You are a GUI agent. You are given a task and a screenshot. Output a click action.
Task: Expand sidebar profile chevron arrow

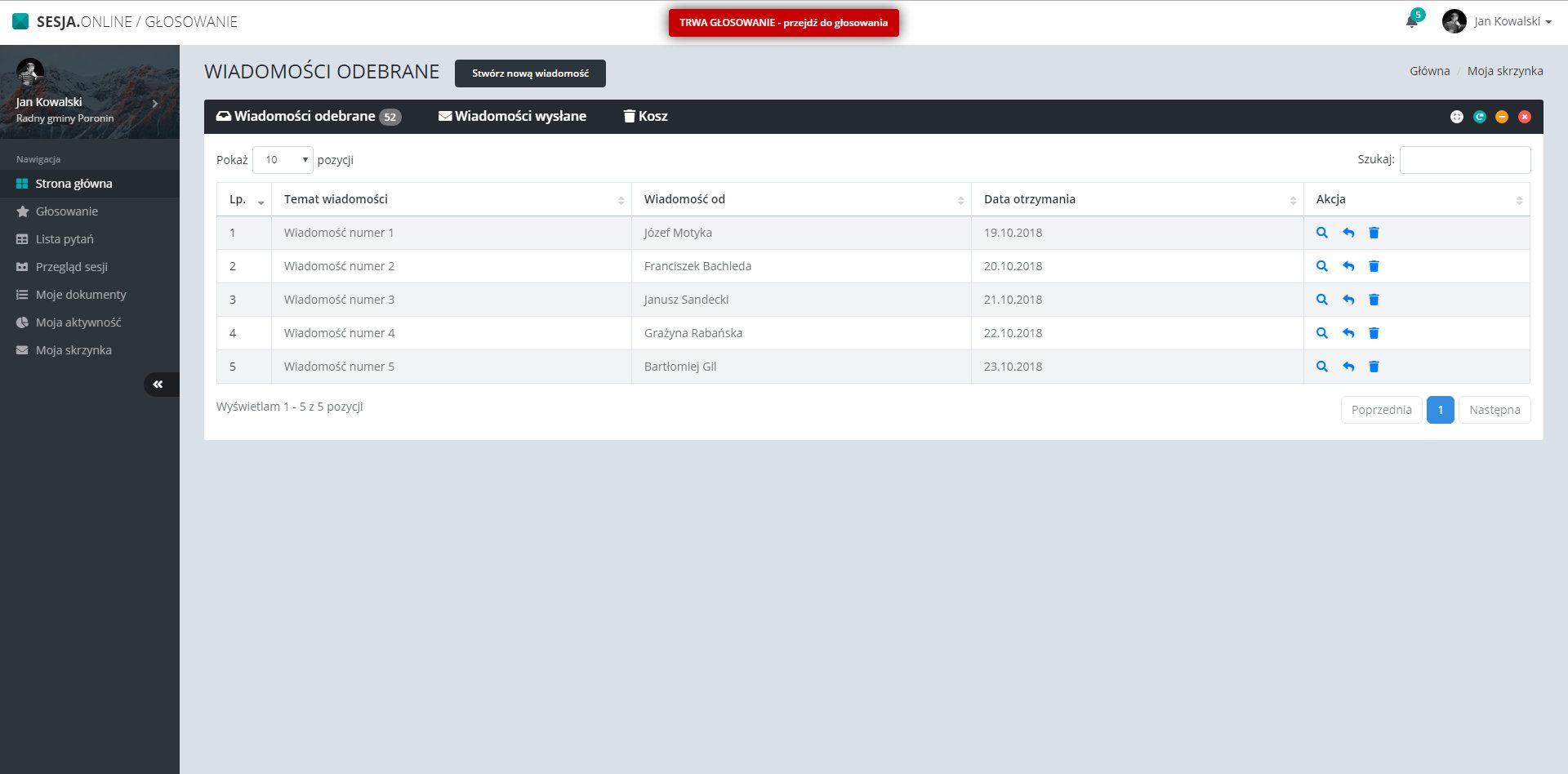154,104
